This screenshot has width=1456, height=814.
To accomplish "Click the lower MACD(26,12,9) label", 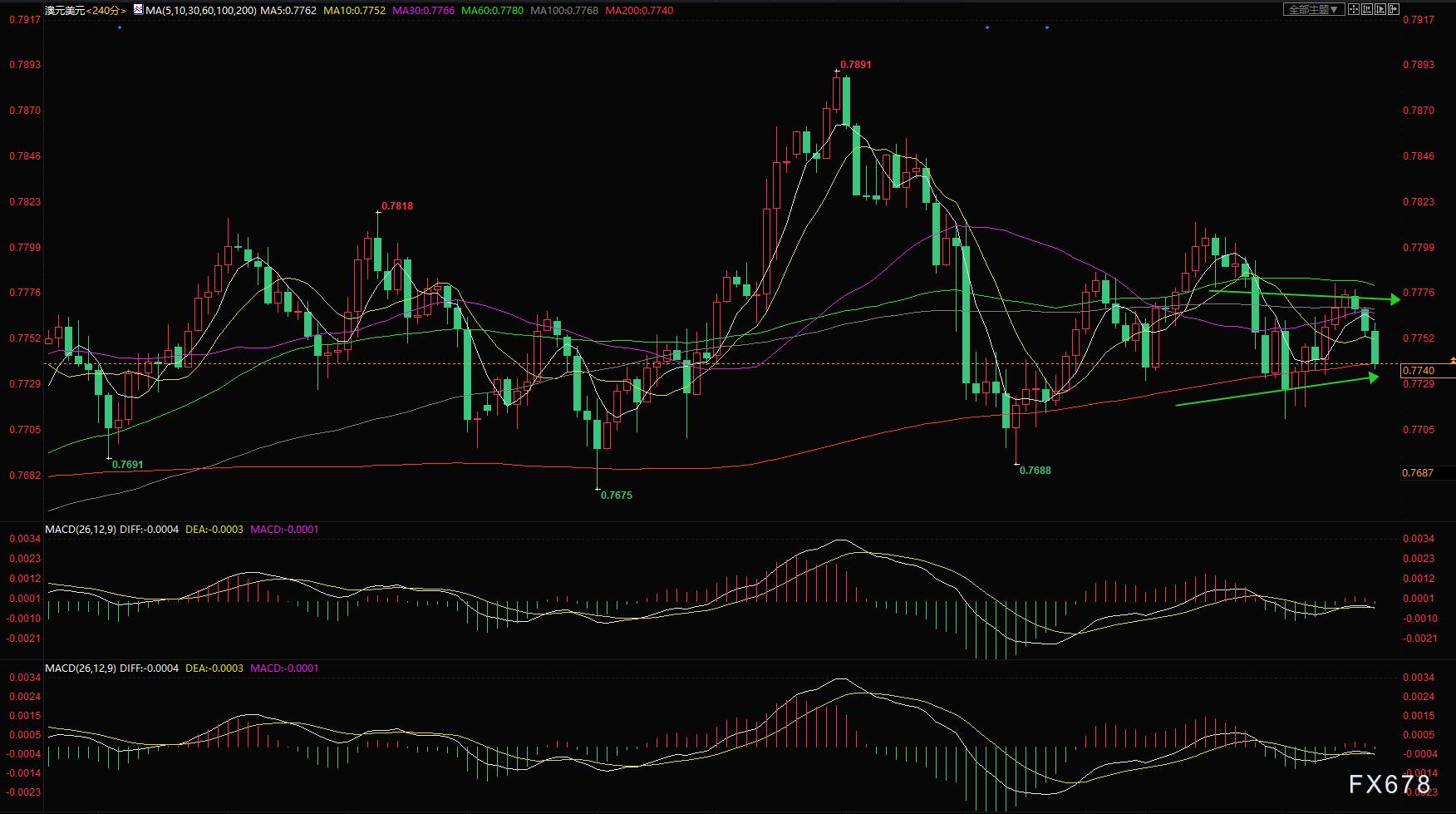I will [81, 668].
